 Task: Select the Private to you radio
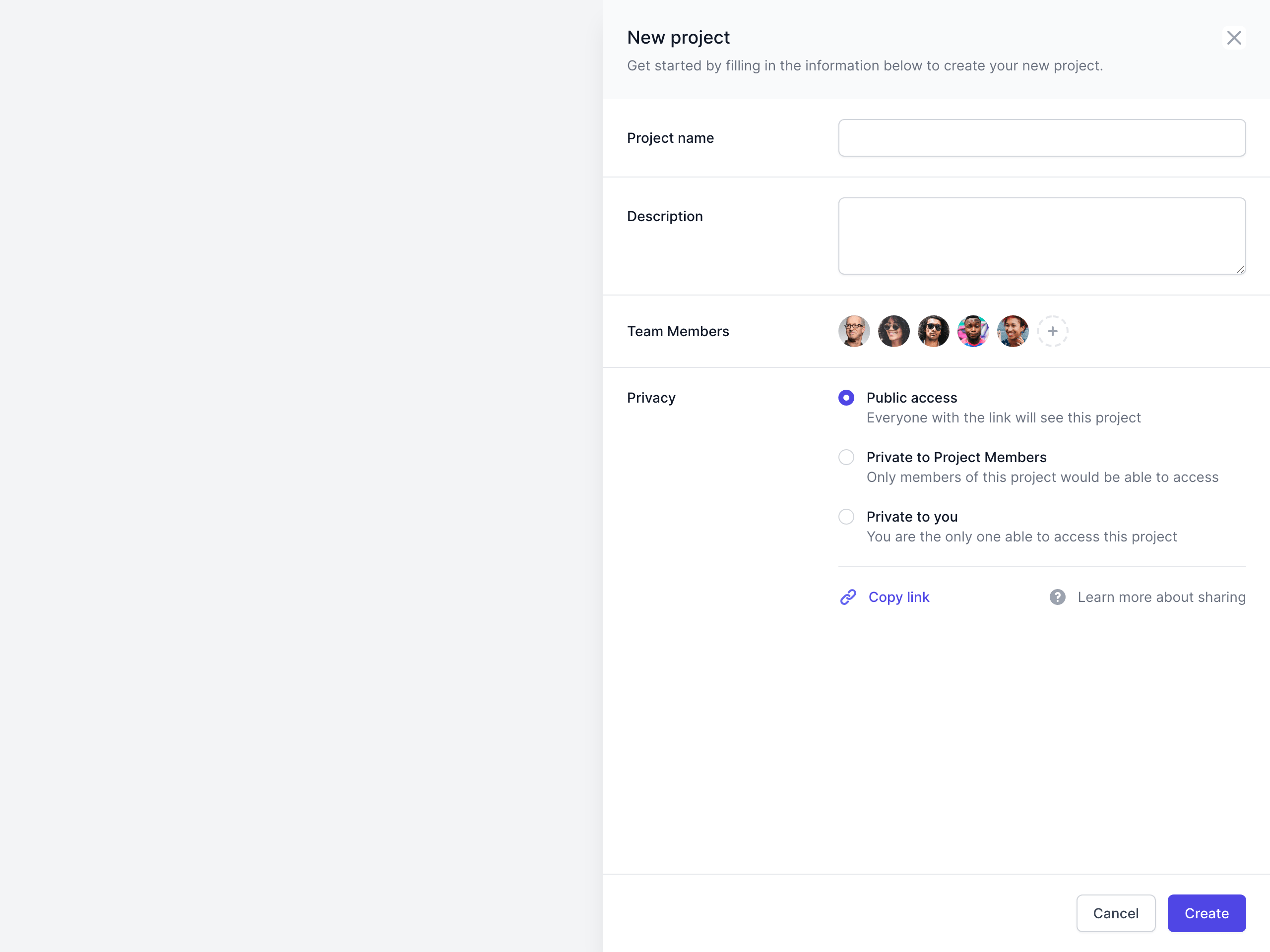coord(846,517)
